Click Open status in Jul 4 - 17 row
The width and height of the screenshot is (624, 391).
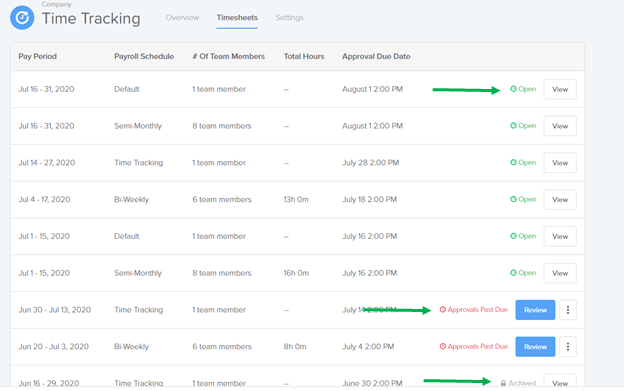(523, 199)
